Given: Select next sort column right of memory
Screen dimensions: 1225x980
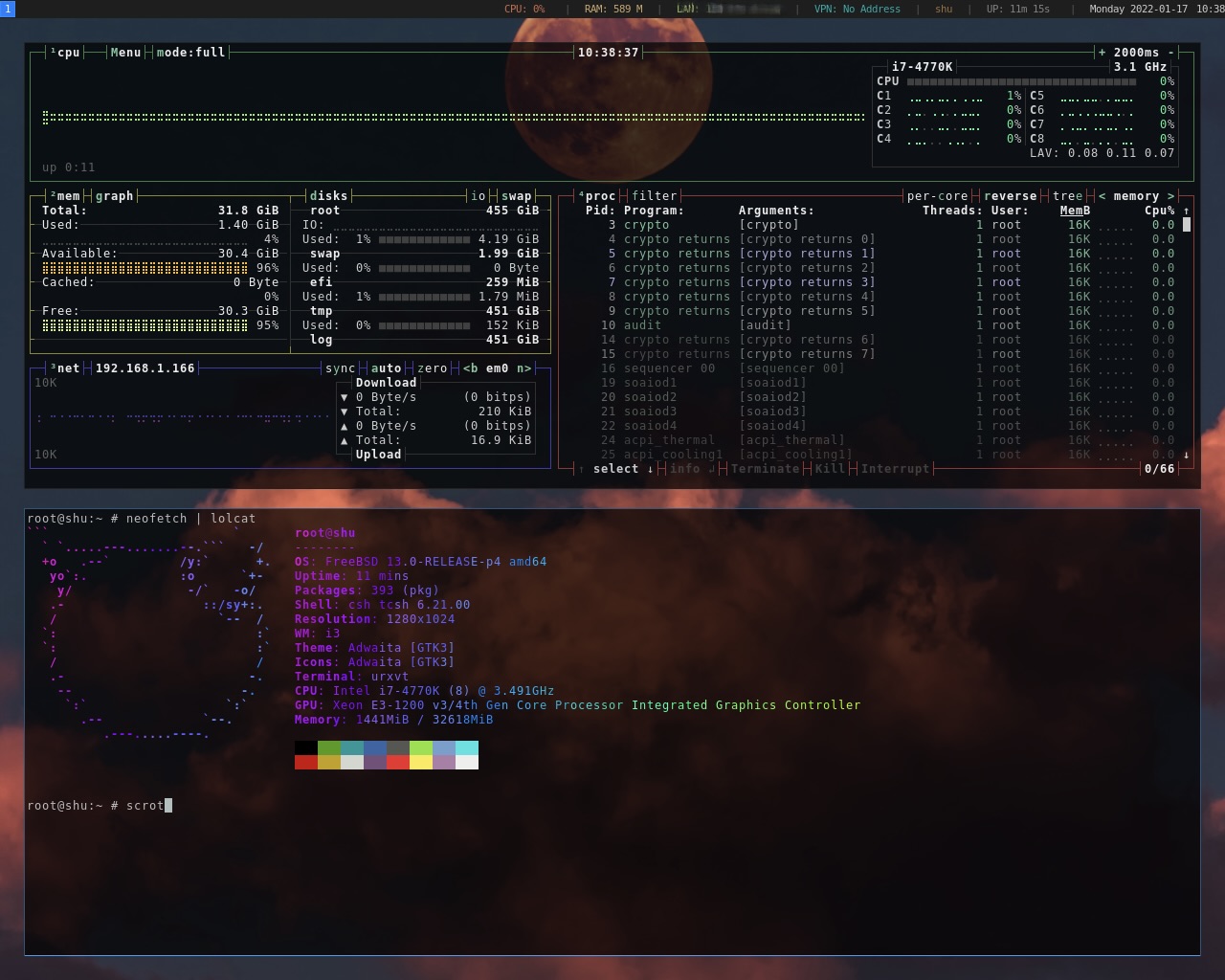Looking at the screenshot, I should coord(1170,196).
